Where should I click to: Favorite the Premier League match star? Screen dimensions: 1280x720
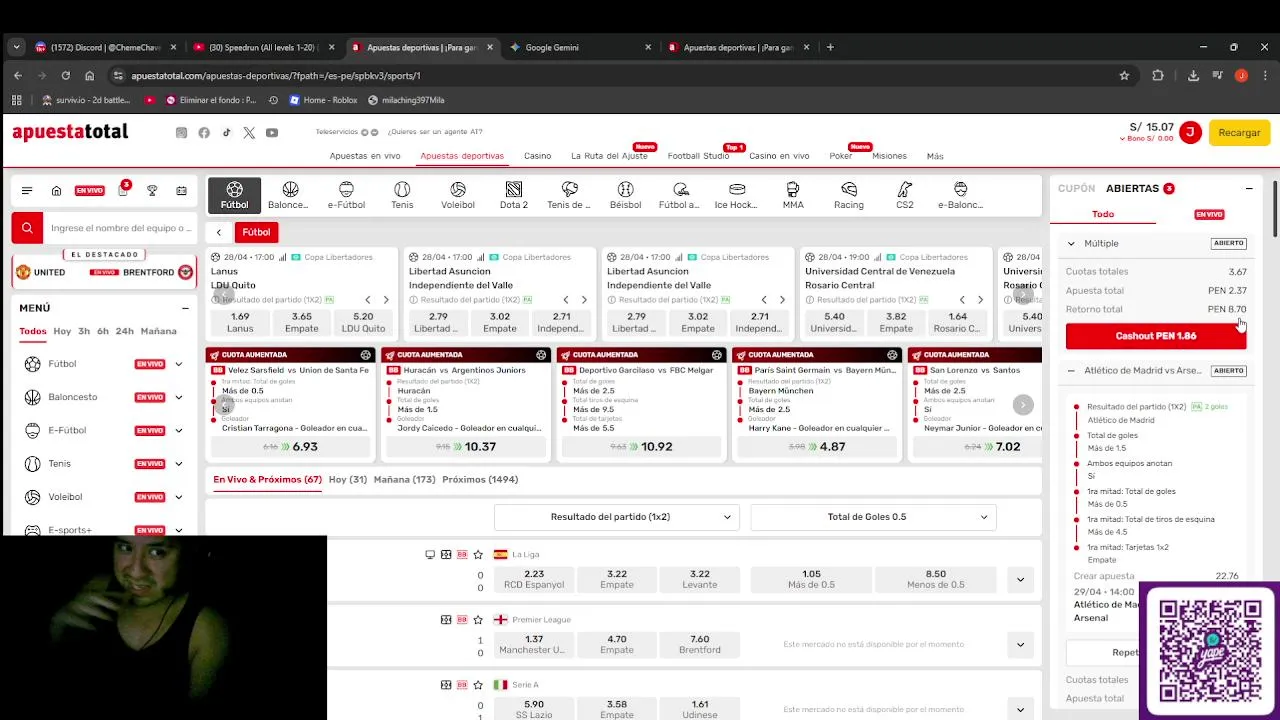point(478,619)
